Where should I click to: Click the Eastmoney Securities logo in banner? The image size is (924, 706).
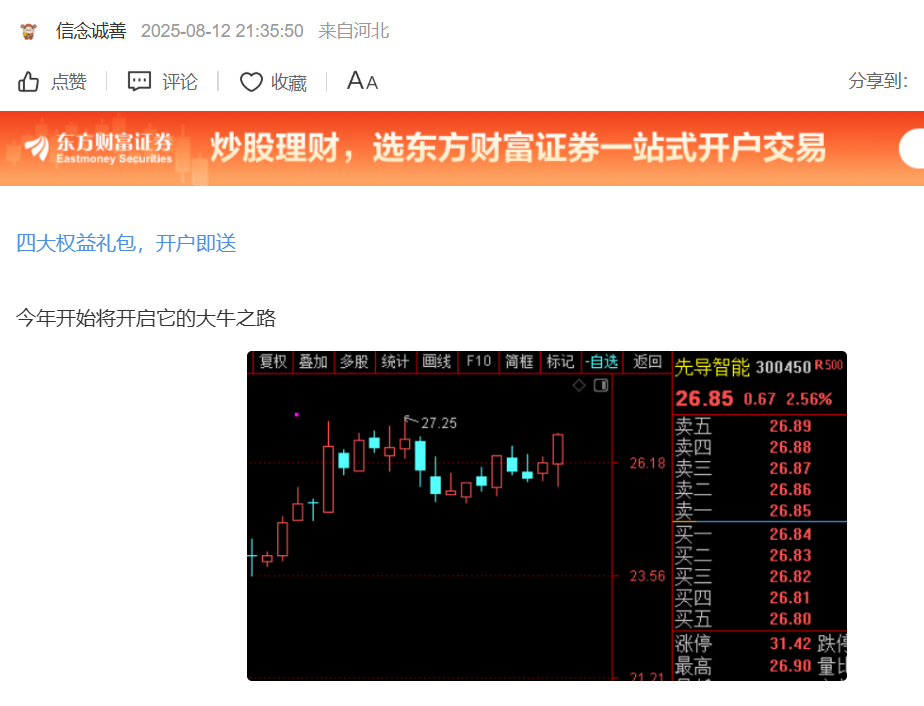coord(98,148)
